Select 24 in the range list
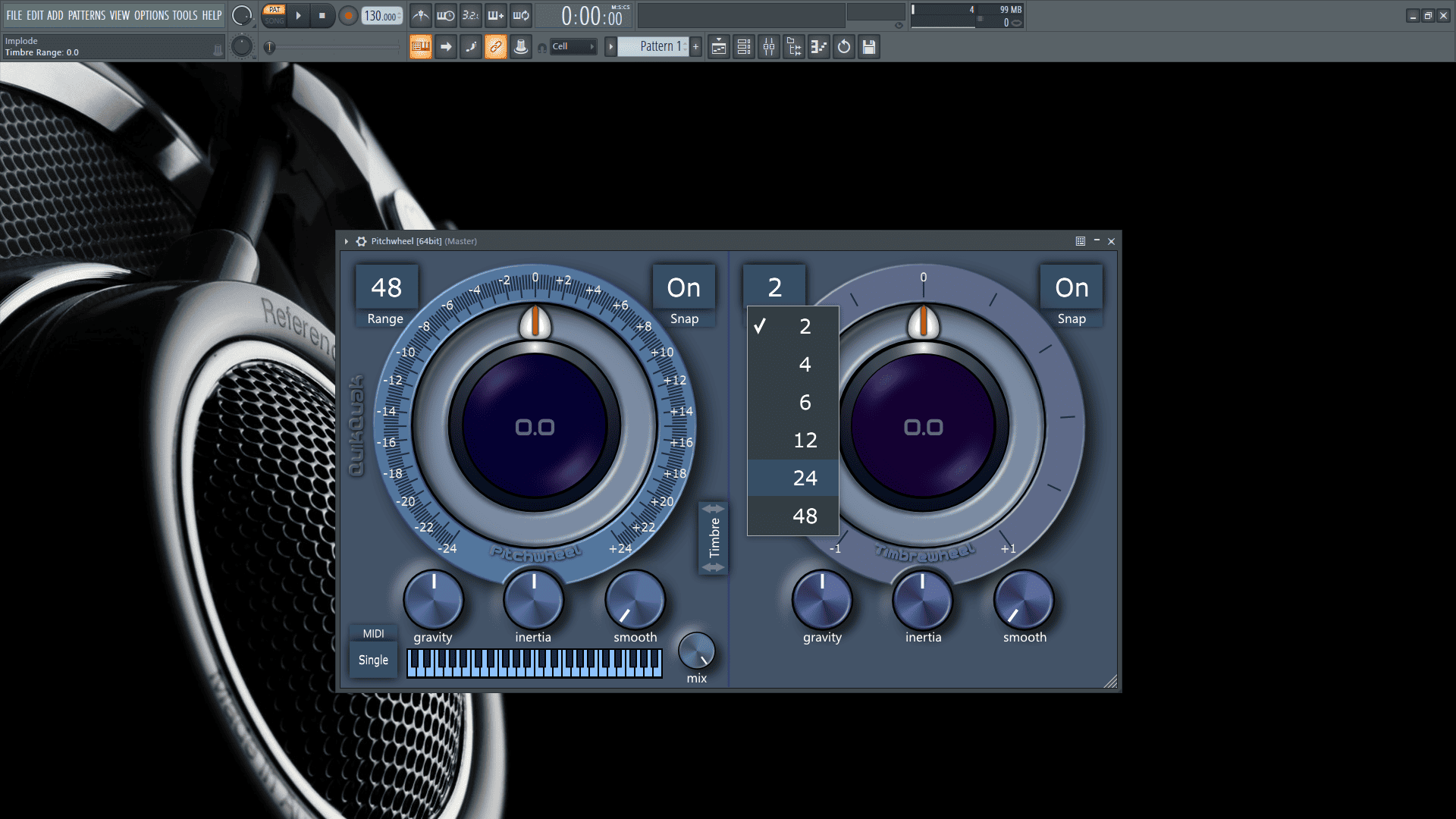 (x=793, y=478)
